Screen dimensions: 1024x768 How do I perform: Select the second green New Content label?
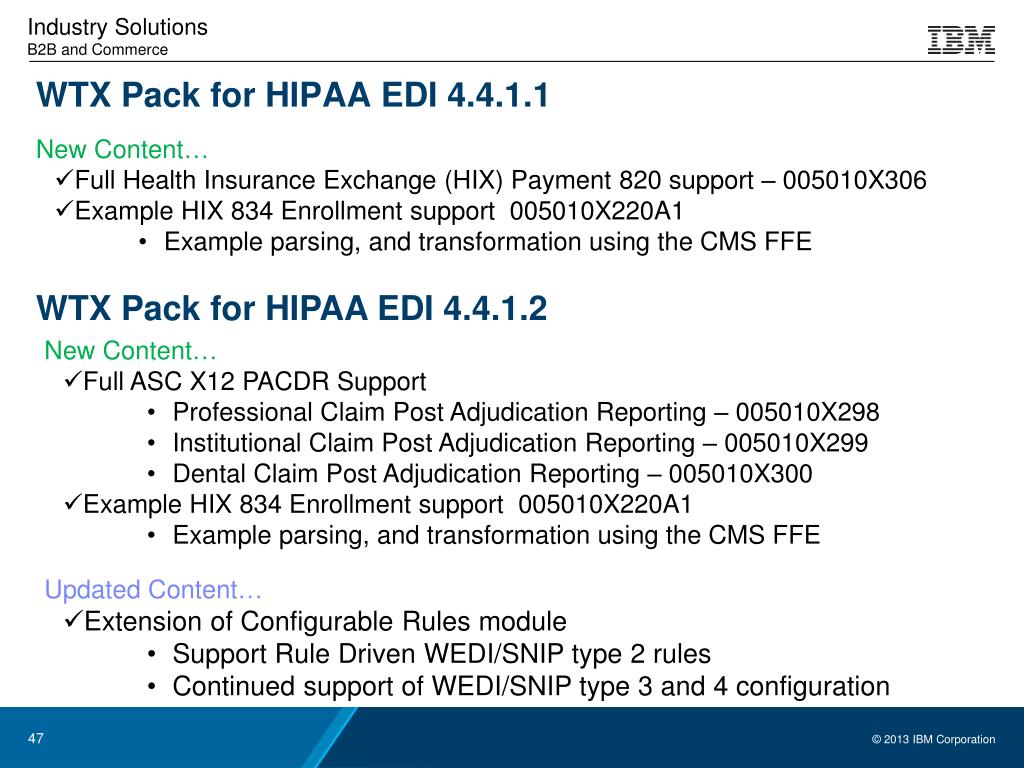click(131, 351)
